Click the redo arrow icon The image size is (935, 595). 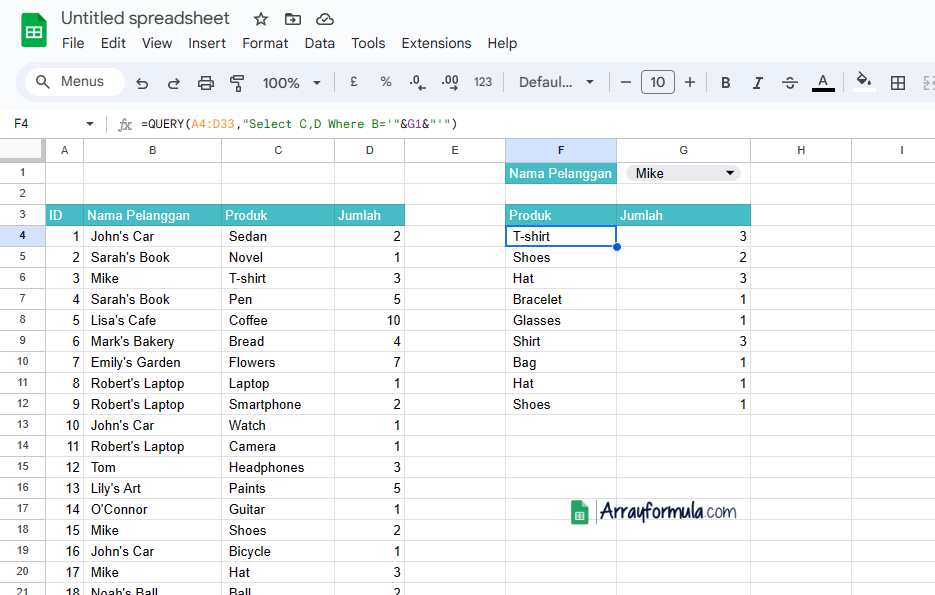click(174, 83)
